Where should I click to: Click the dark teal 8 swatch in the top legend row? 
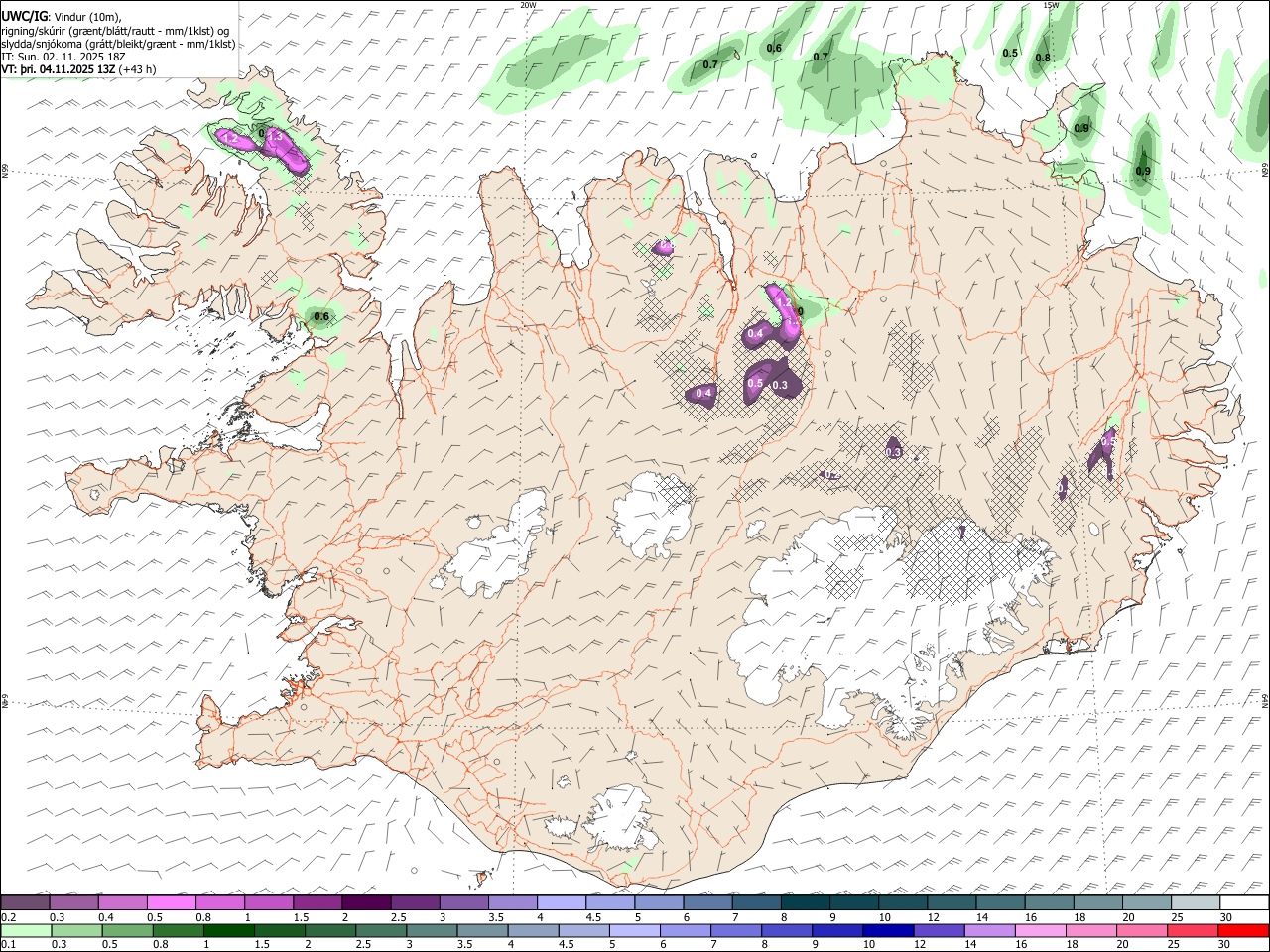pos(805,903)
